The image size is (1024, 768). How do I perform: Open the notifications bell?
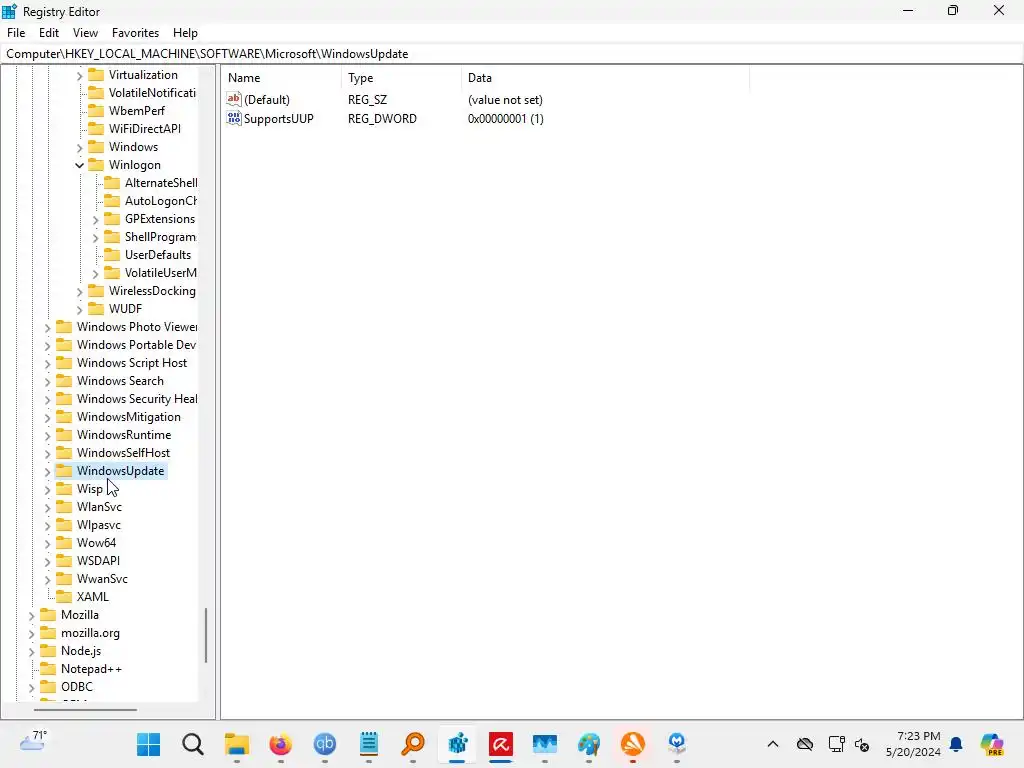point(956,744)
